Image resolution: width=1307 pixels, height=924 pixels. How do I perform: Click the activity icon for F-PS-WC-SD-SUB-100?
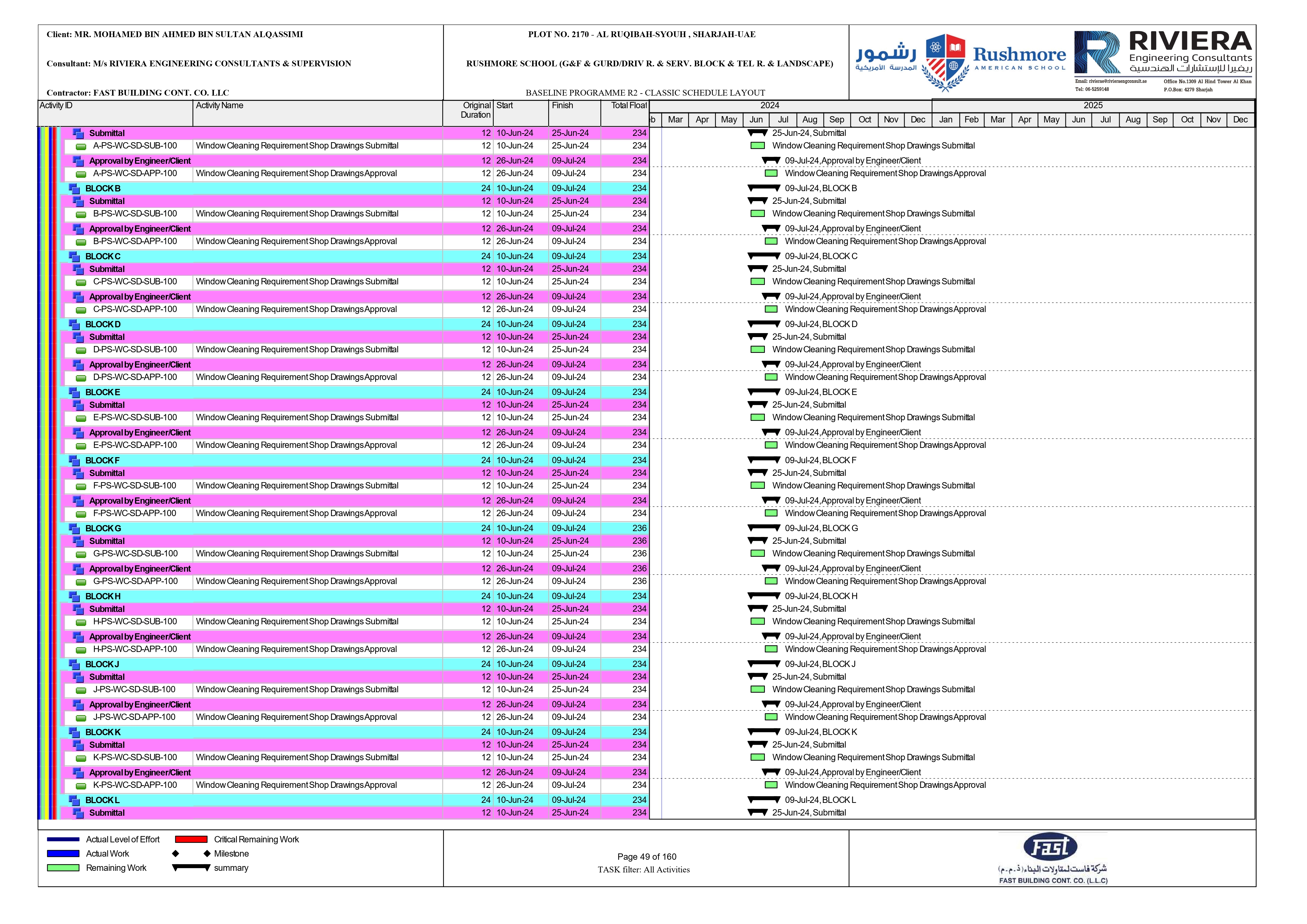(x=81, y=486)
